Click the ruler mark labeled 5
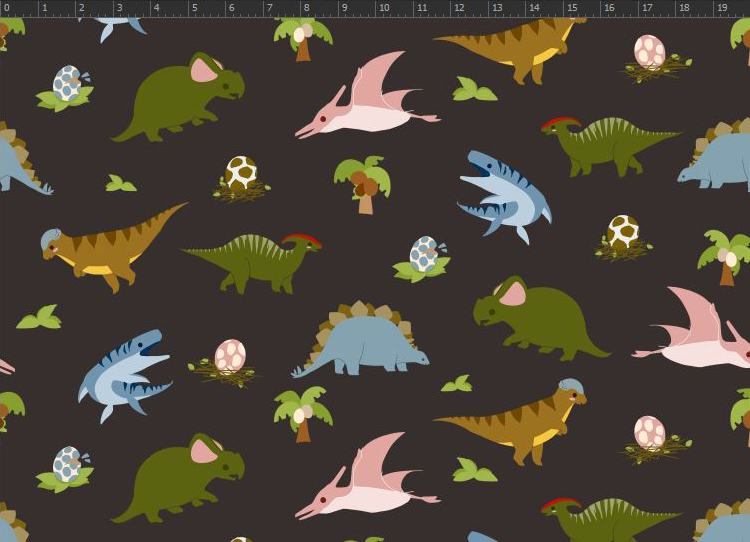Viewport: 750px width, 542px height. (x=195, y=8)
